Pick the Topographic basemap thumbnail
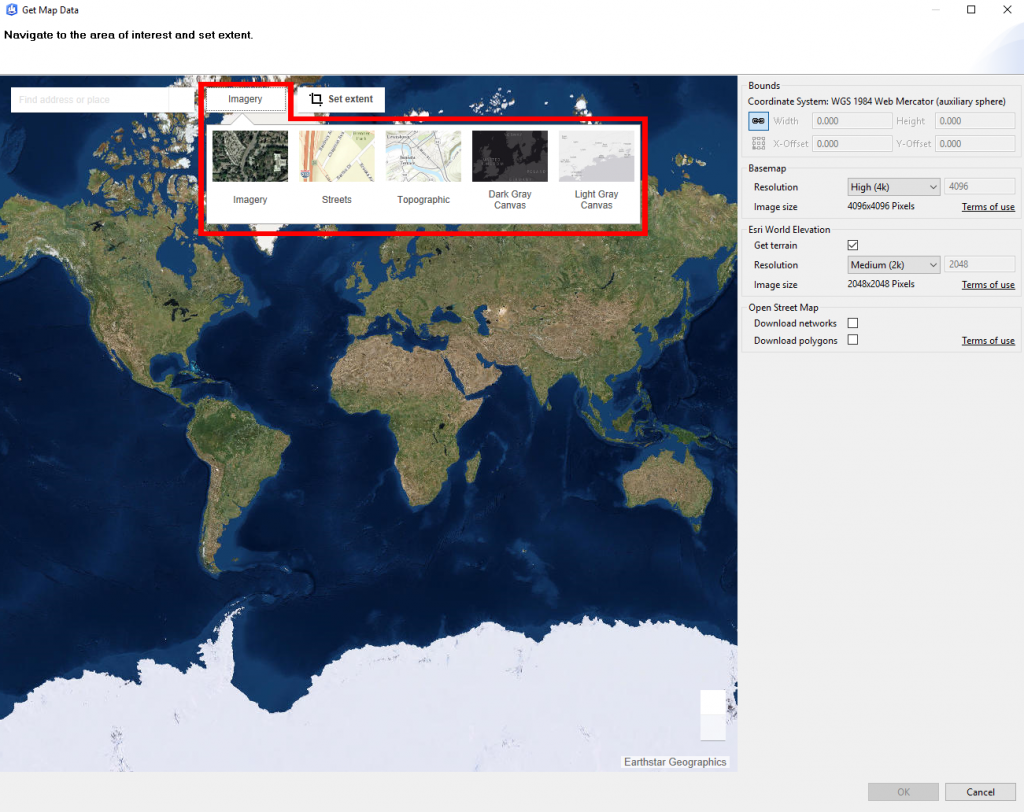The height and width of the screenshot is (812, 1024). 423,156
